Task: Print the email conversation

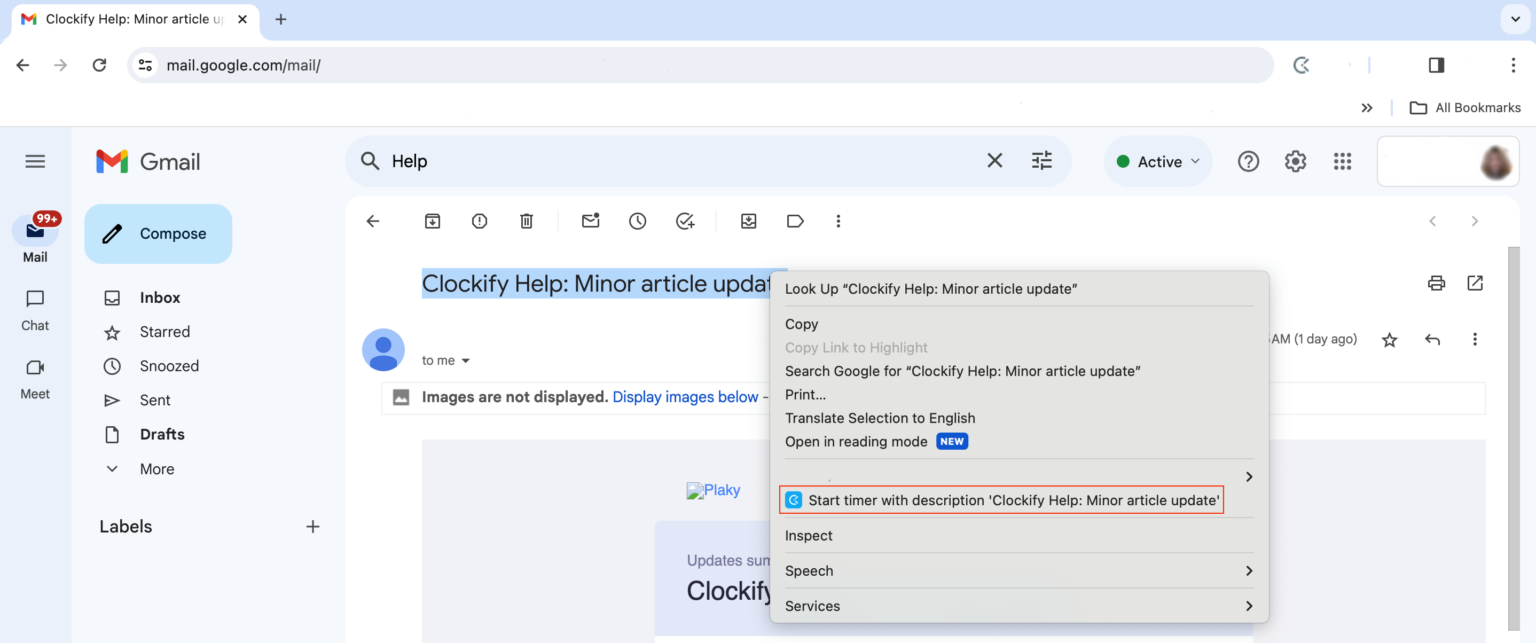Action: point(1436,283)
